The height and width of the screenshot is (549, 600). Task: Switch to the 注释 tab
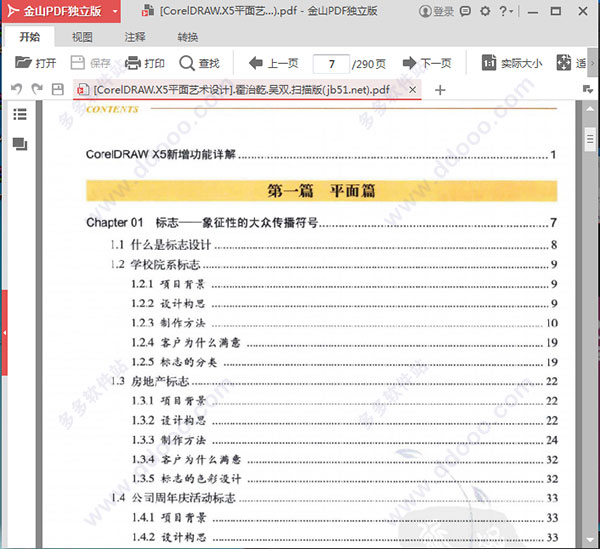(x=135, y=37)
